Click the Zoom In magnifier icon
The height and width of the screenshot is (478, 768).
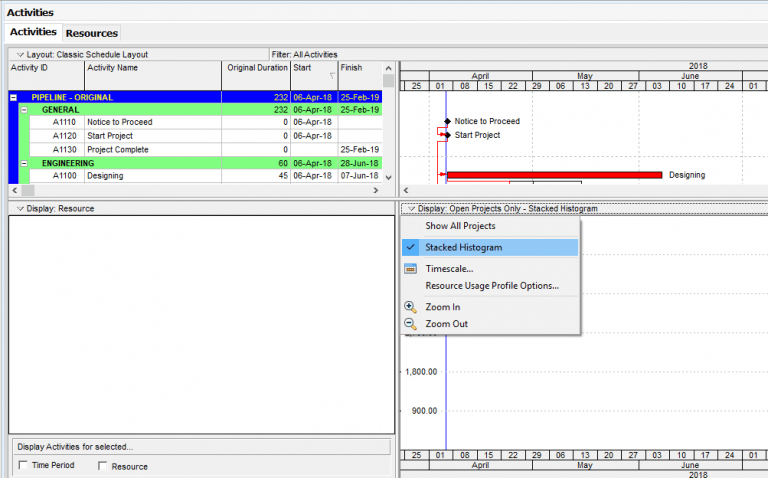[x=410, y=307]
